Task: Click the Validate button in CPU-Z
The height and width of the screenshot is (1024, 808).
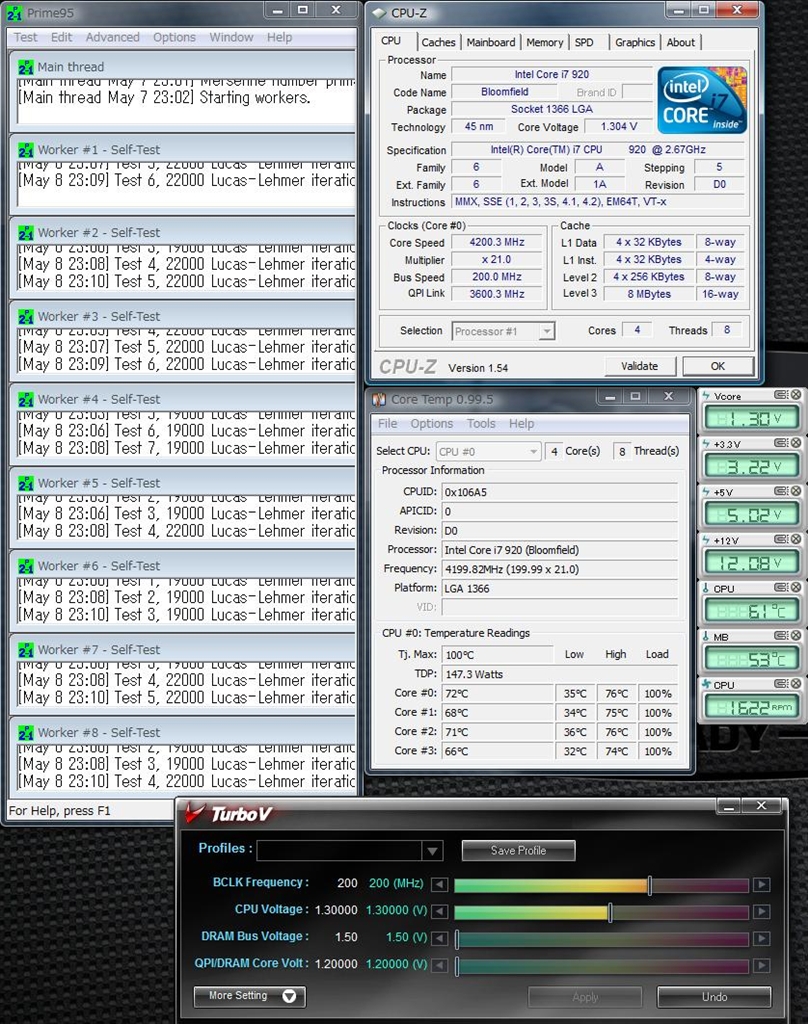Action: coord(639,366)
